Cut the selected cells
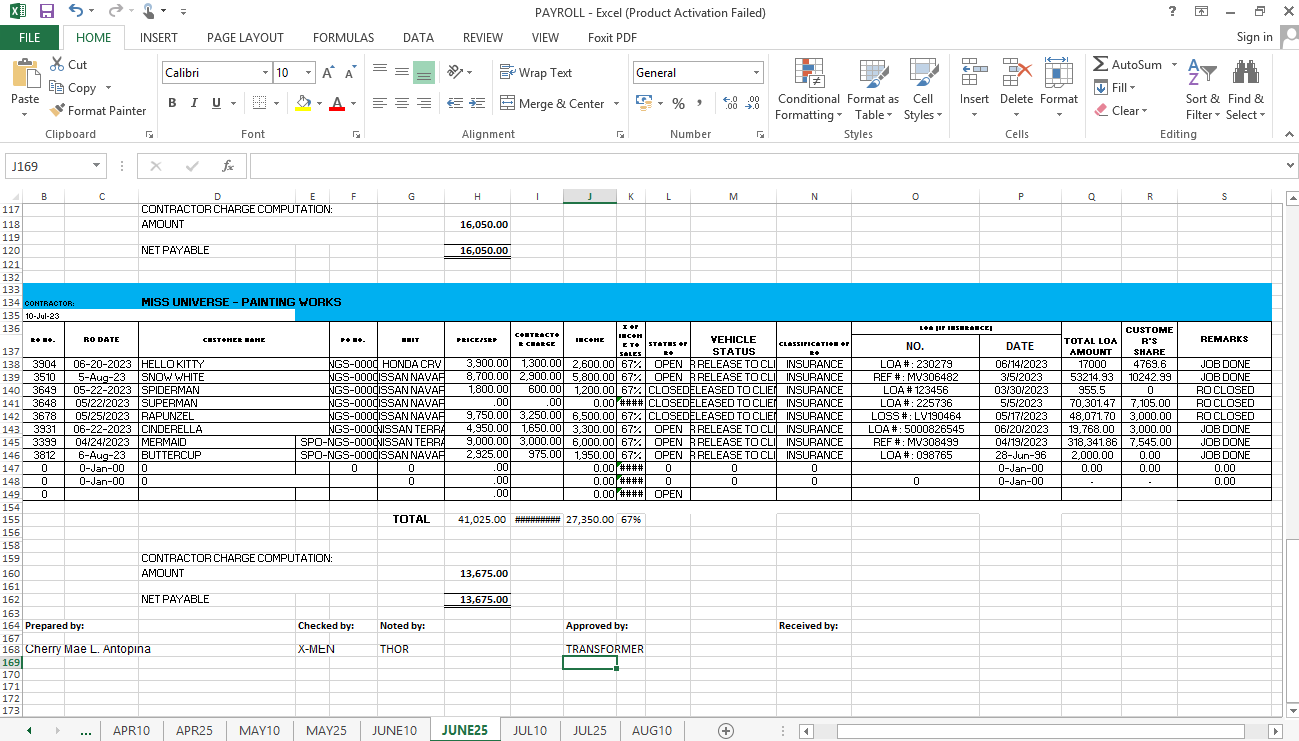This screenshot has height=741, width=1299. click(68, 64)
